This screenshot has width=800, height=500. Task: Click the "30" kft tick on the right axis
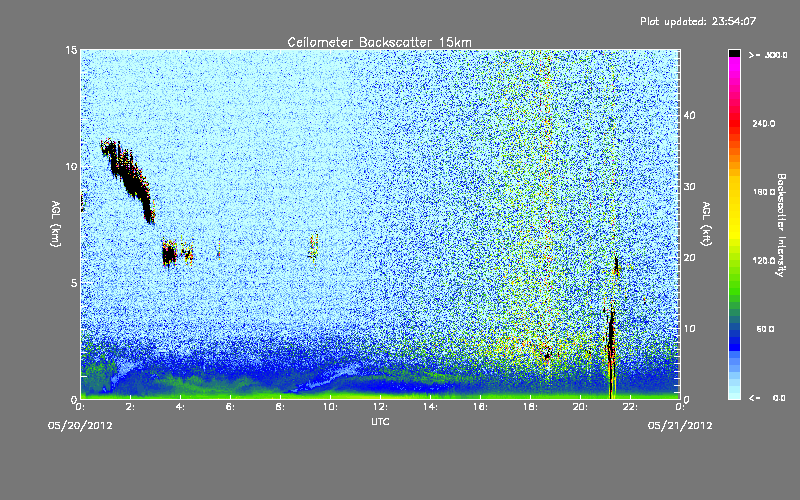click(x=689, y=187)
